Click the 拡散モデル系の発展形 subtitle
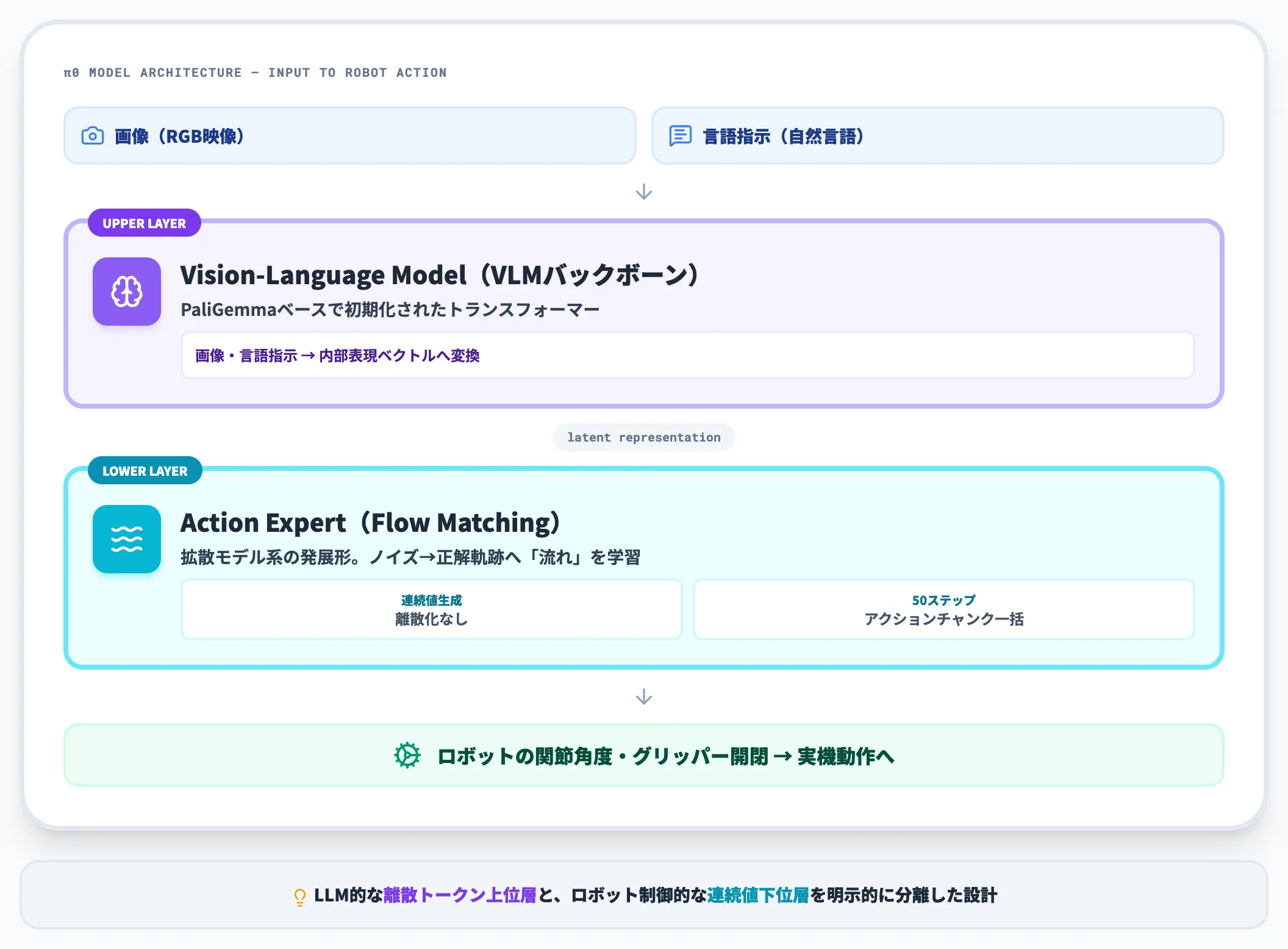 click(410, 557)
